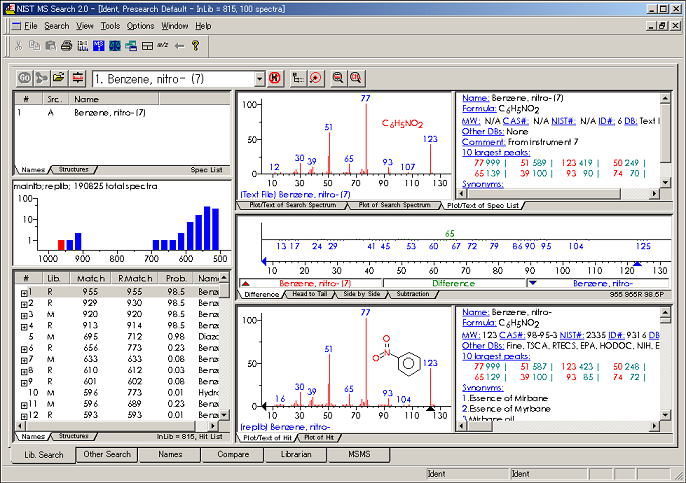Open the Plot of Hit tab

pos(319,438)
